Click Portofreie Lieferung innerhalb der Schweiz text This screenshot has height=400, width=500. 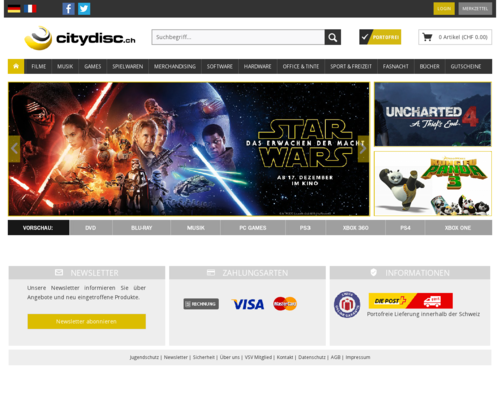423,314
